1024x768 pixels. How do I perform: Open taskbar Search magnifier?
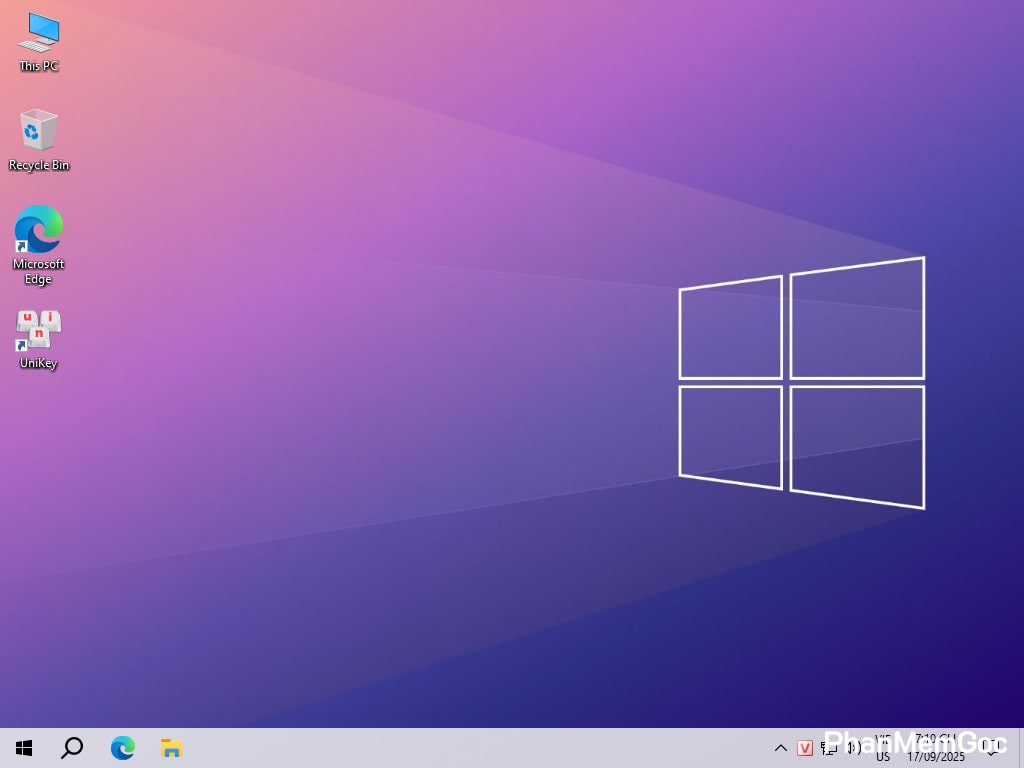tap(72, 748)
